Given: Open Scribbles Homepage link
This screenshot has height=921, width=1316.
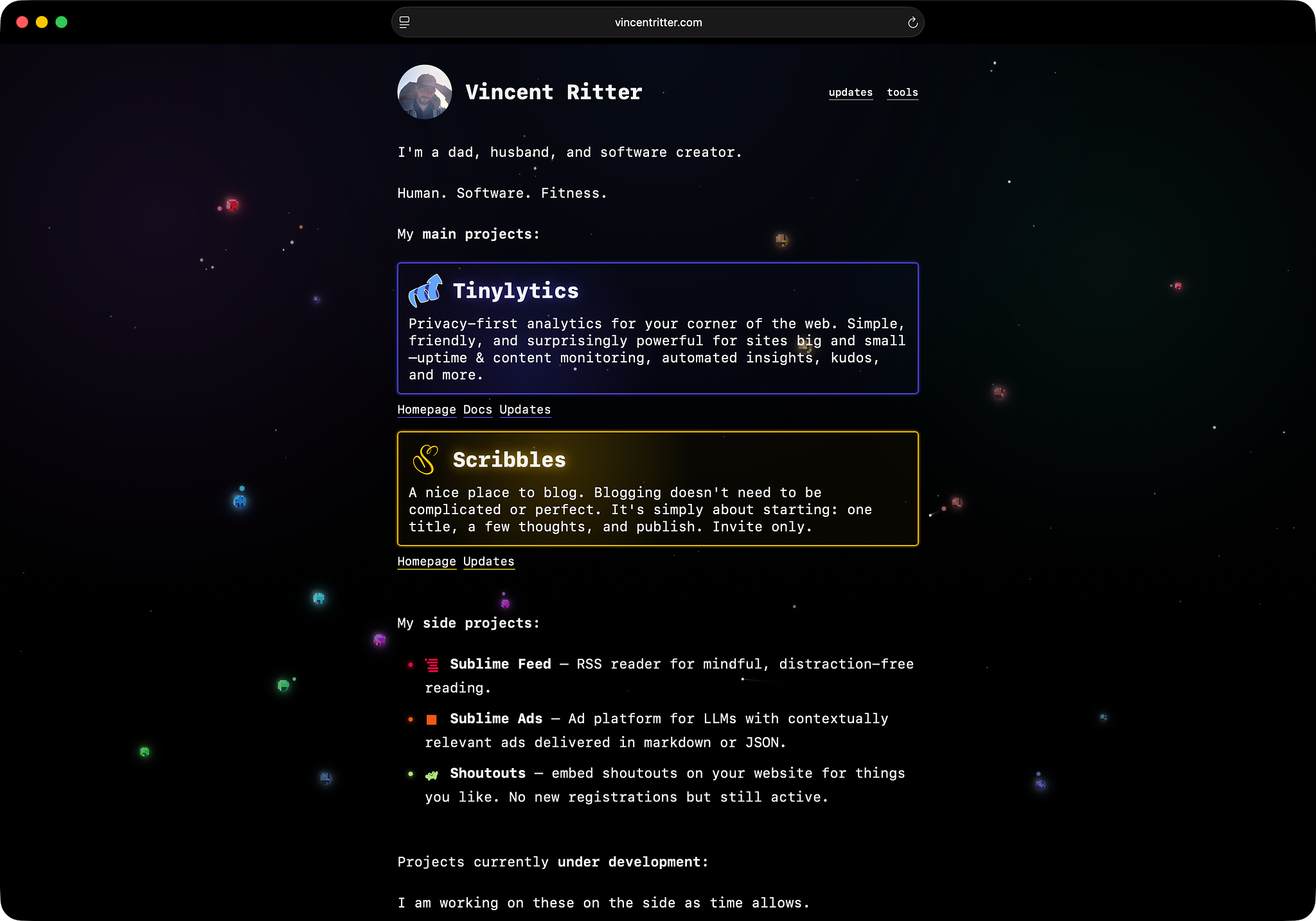Looking at the screenshot, I should pyautogui.click(x=426, y=561).
